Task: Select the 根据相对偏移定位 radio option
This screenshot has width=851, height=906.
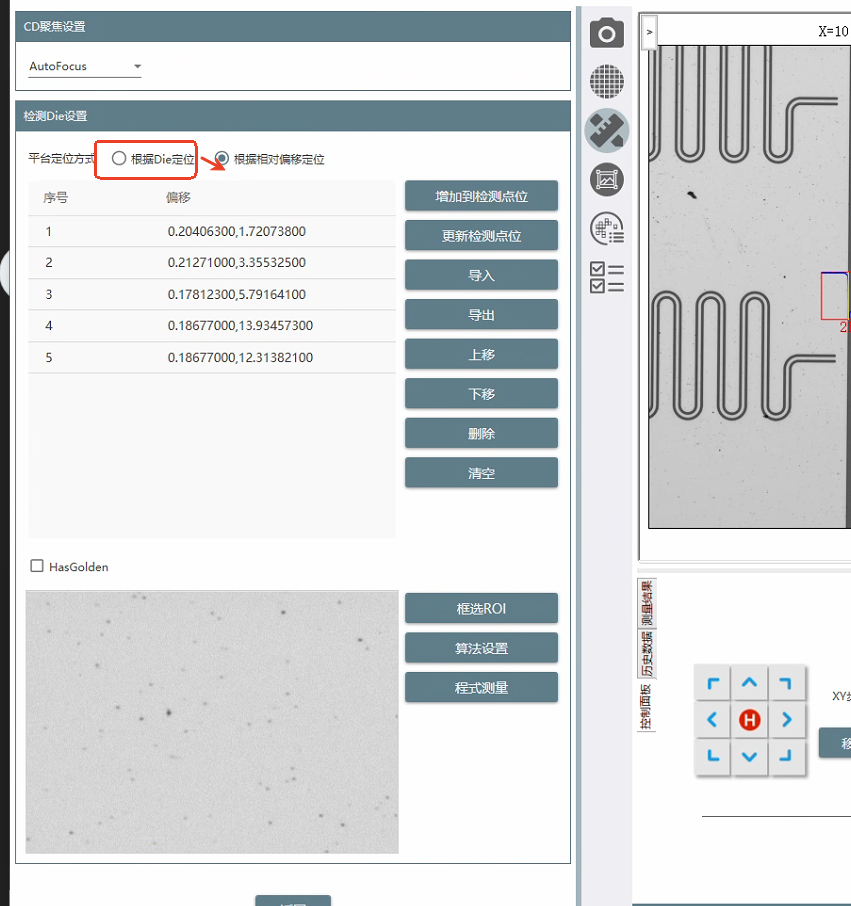Action: click(x=222, y=158)
